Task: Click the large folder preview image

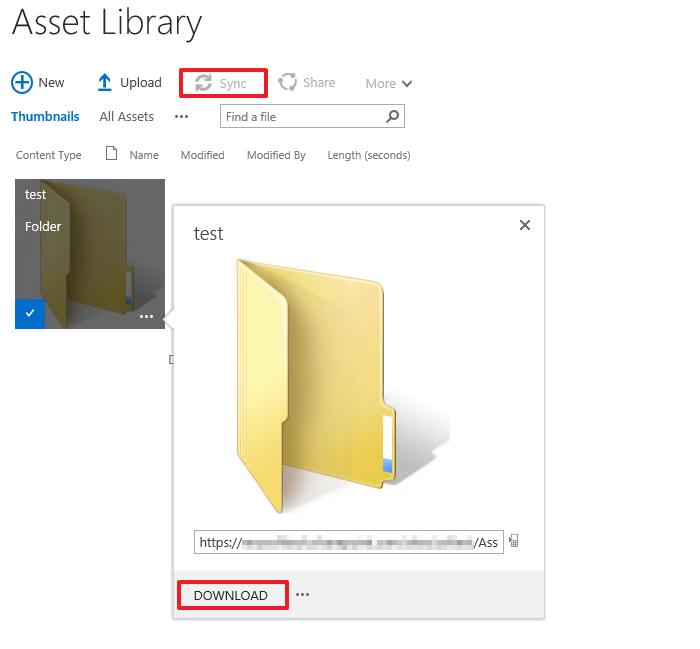Action: [343, 386]
